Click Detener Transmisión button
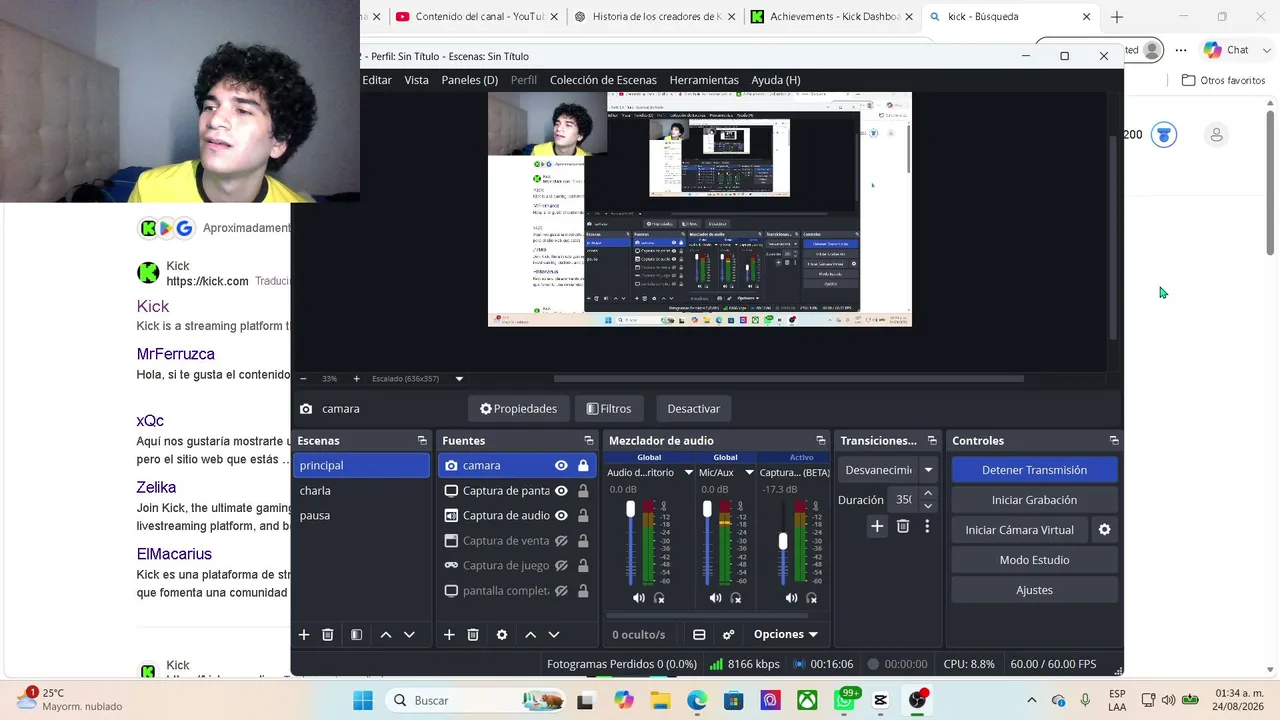The width and height of the screenshot is (1280, 720). coord(1034,470)
